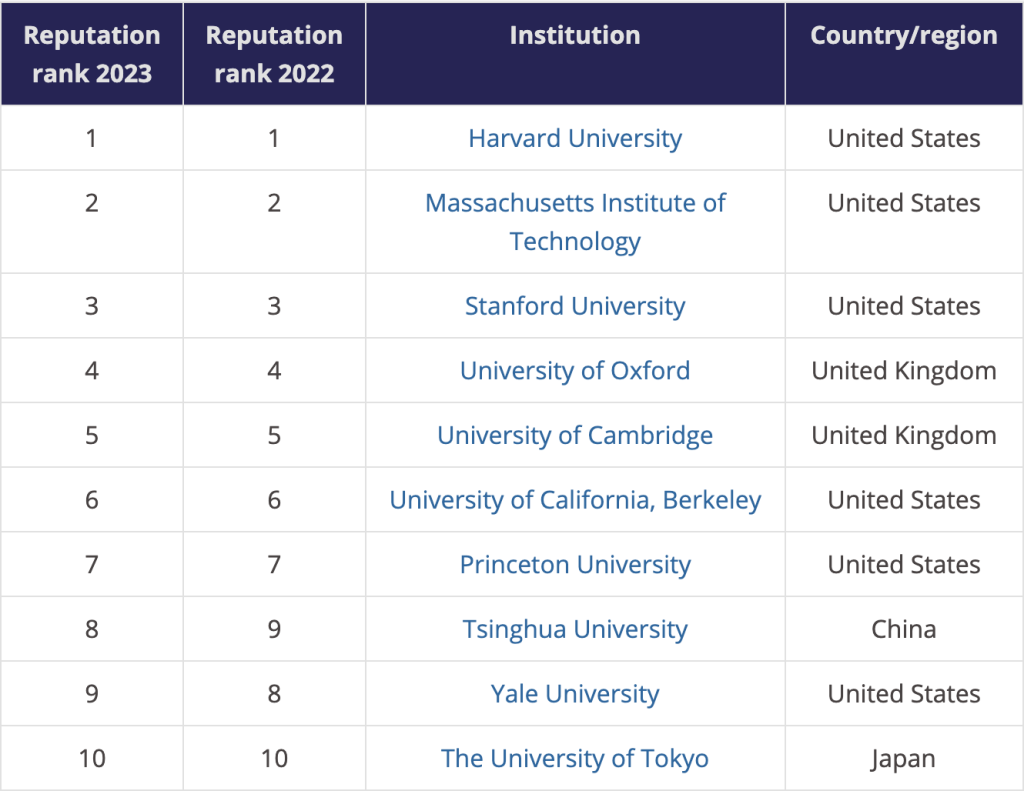Select the Japan country cell
The height and width of the screenshot is (791, 1024).
point(904,759)
